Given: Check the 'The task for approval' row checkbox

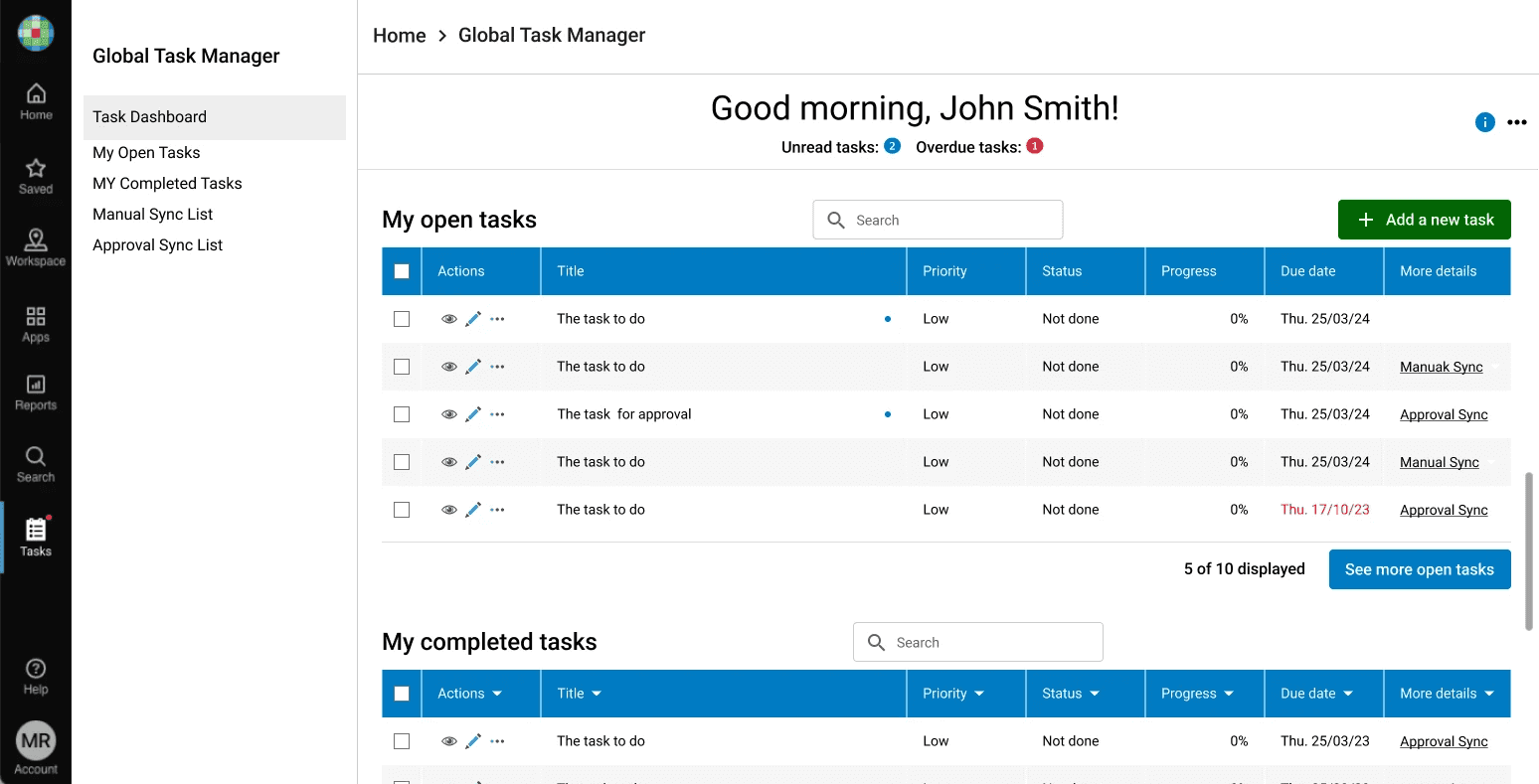Looking at the screenshot, I should click(402, 414).
